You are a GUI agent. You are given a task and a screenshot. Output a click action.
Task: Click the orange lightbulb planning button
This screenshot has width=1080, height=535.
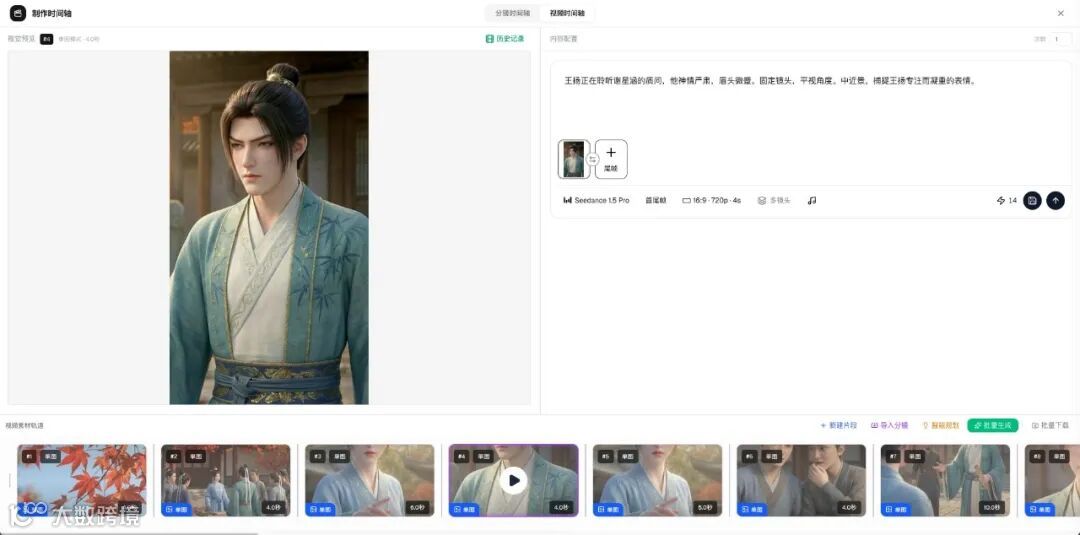tap(940, 426)
